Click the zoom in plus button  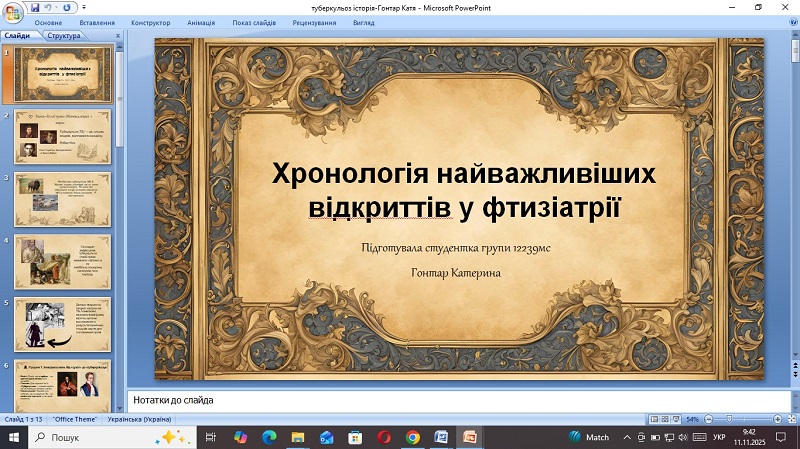(x=775, y=418)
